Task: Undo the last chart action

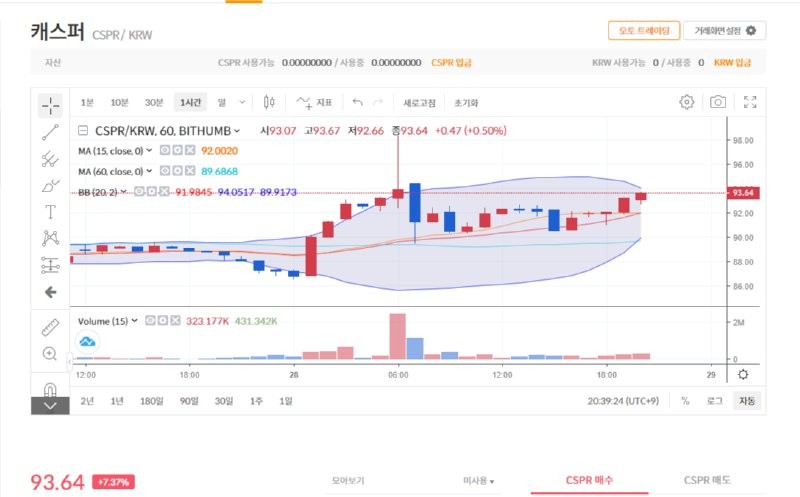Action: click(x=358, y=102)
